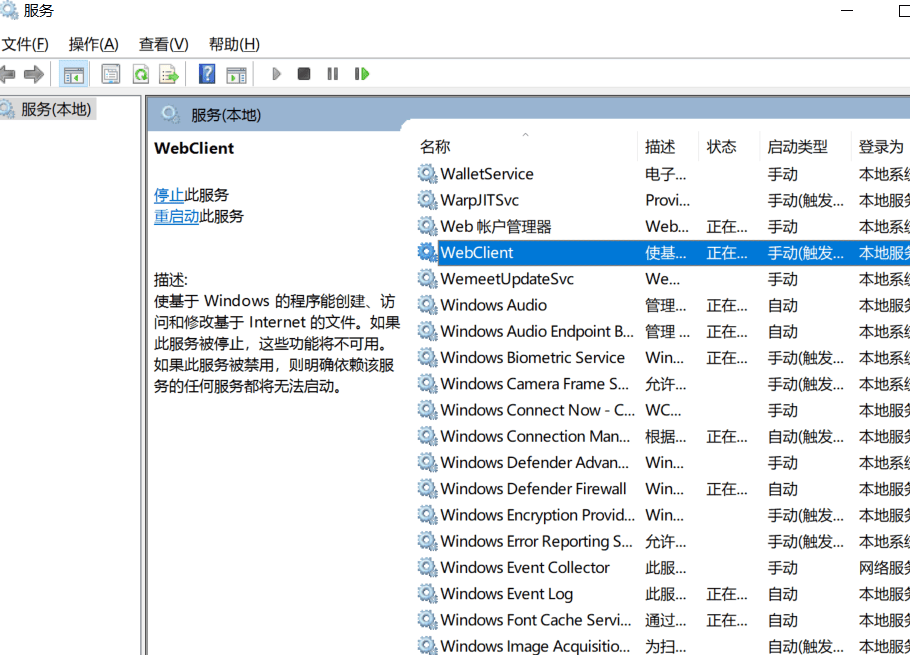Export the service list
The height and width of the screenshot is (655, 910).
point(167,73)
